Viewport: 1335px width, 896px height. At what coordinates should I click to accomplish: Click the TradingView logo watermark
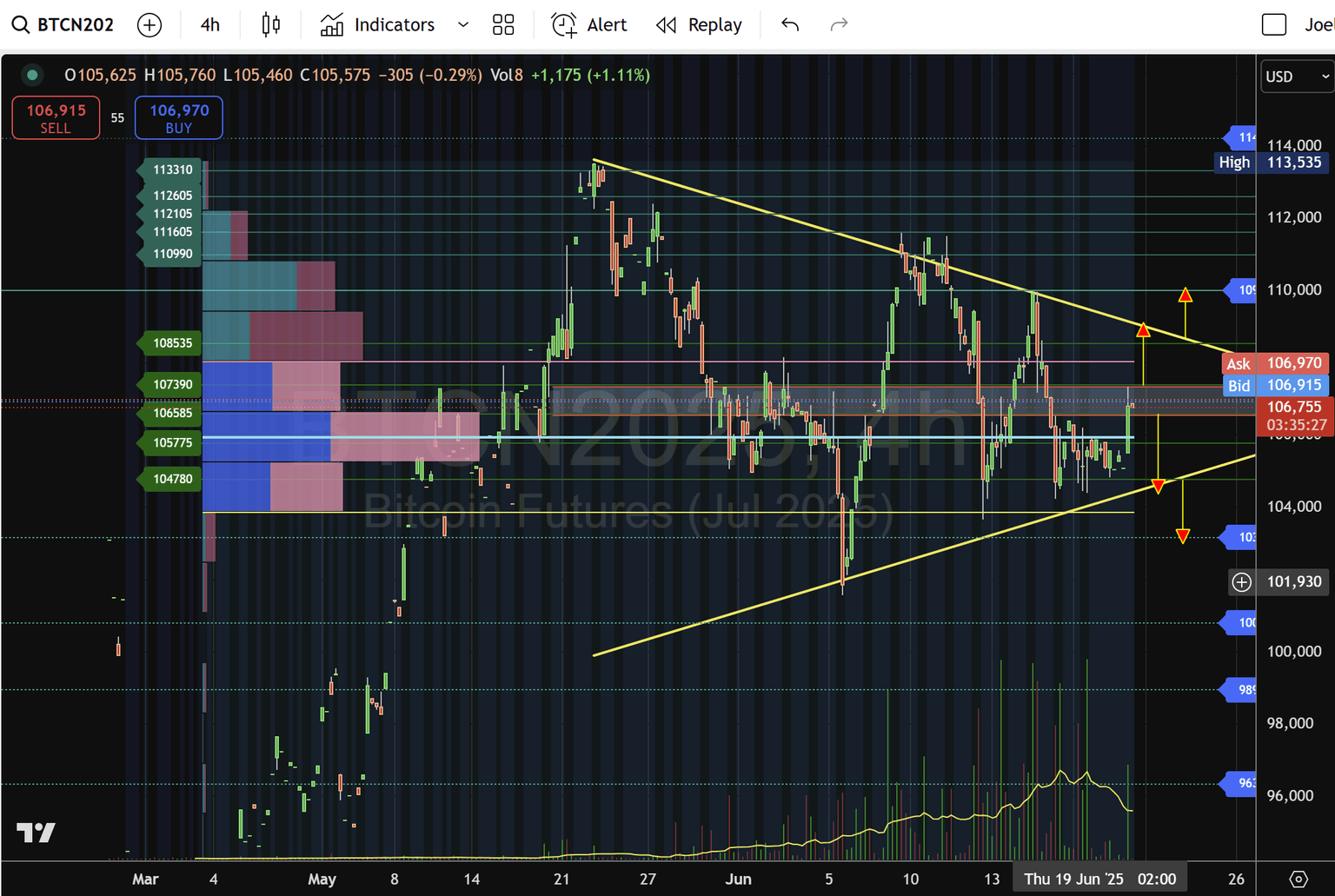(37, 832)
